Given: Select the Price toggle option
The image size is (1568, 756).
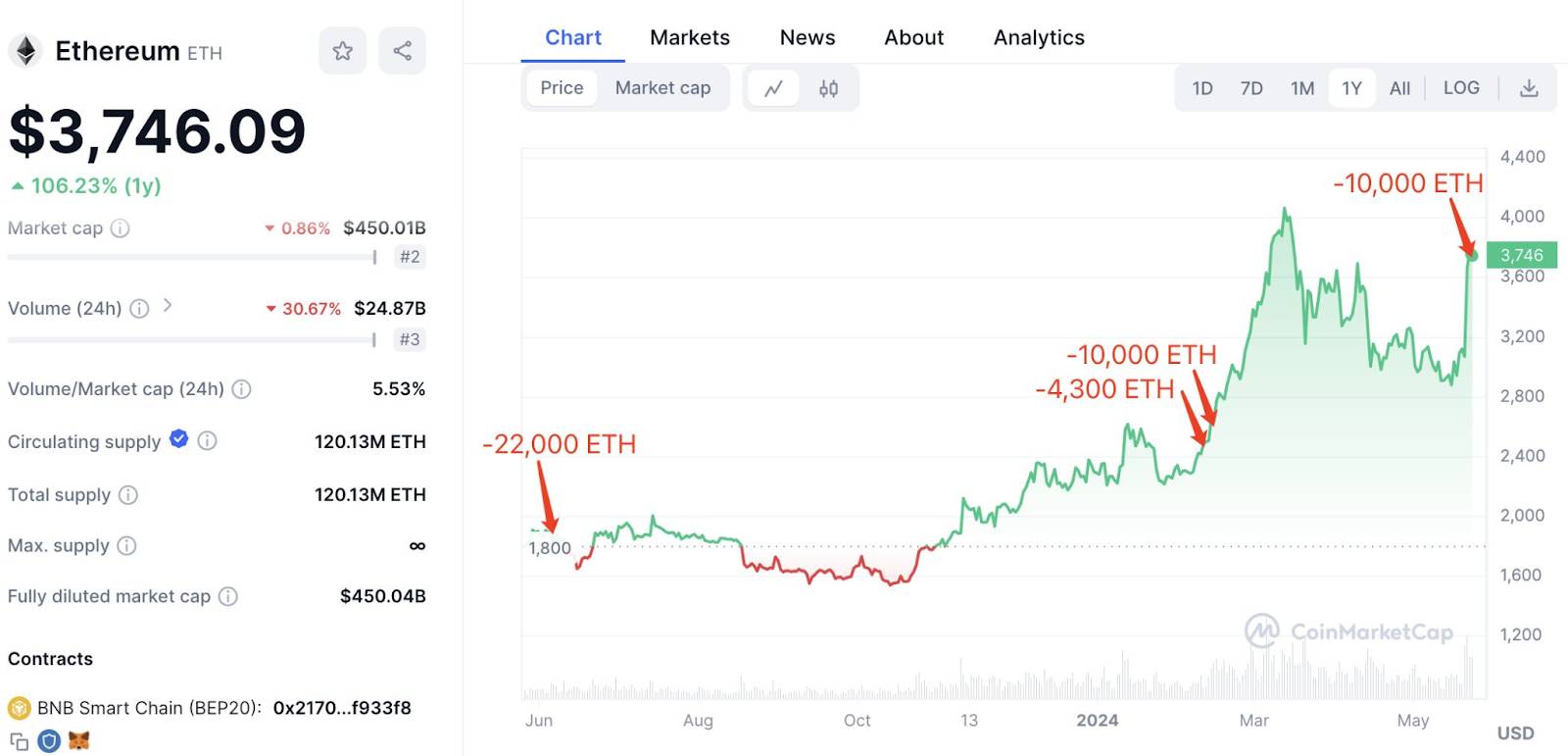Looking at the screenshot, I should (562, 88).
